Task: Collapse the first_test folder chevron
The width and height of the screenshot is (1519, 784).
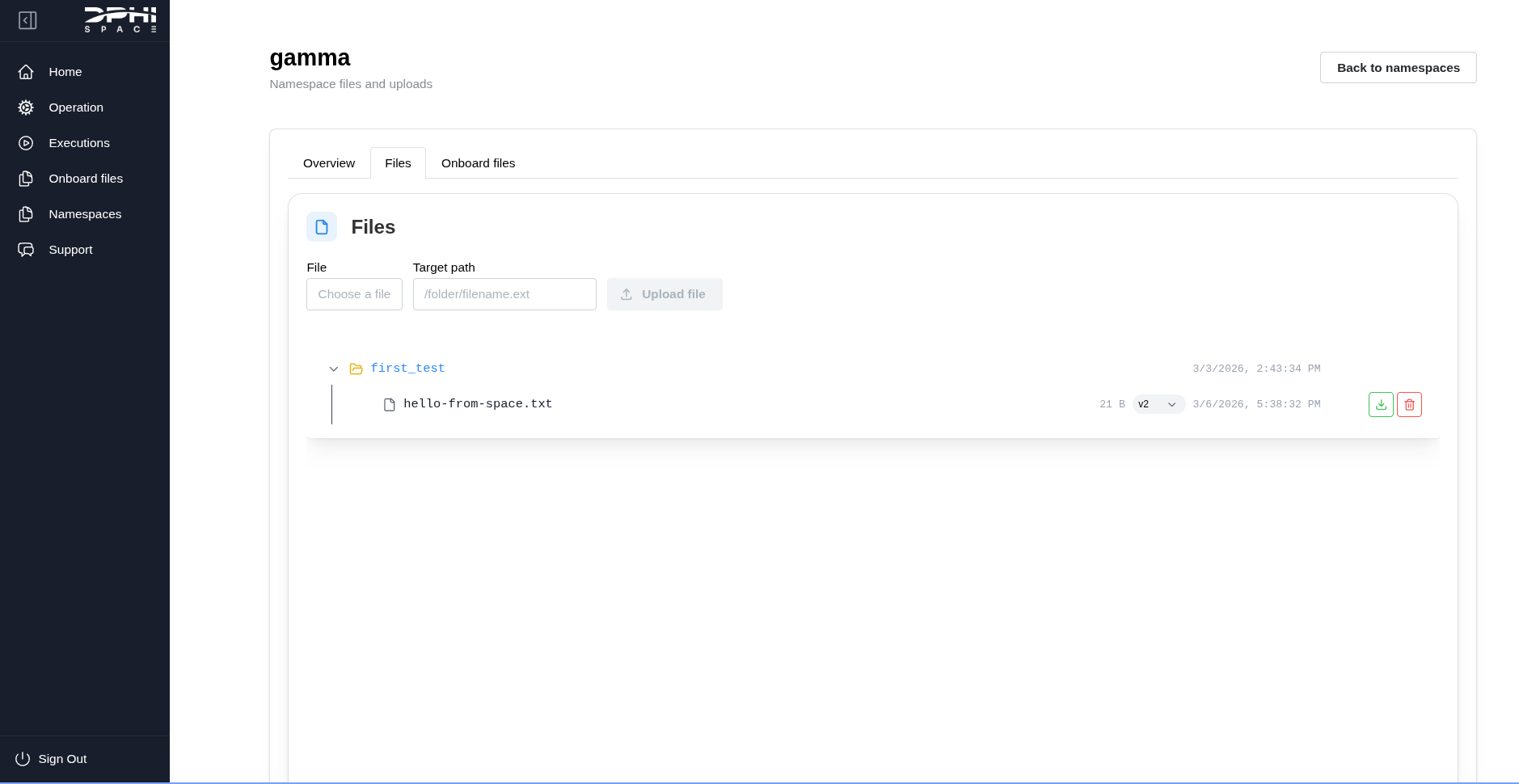Action: [333, 369]
